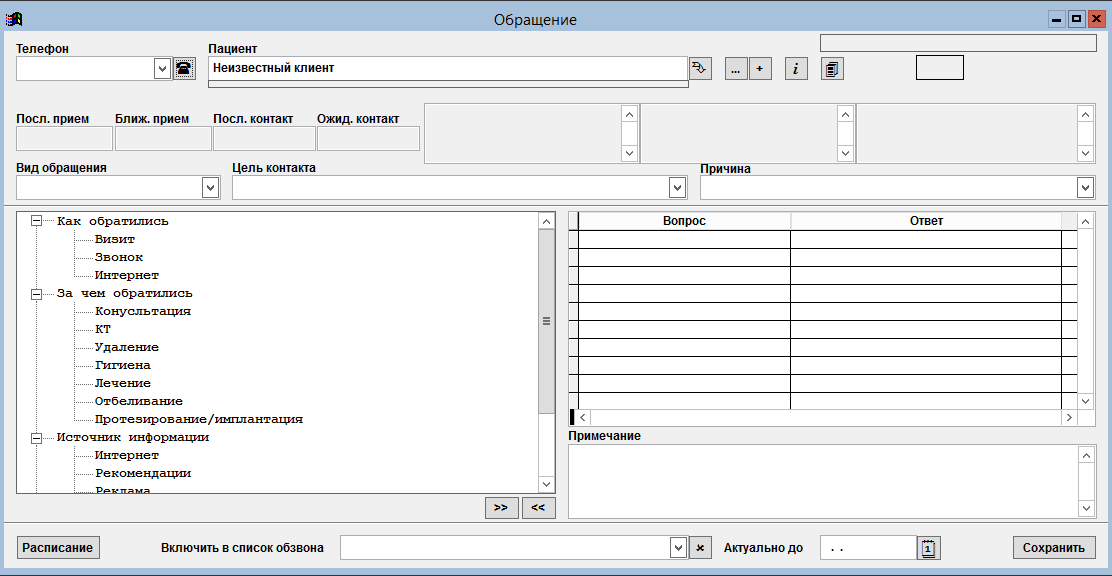Collapse the Как обратились tree node
This screenshot has height=576, width=1112.
37,221
